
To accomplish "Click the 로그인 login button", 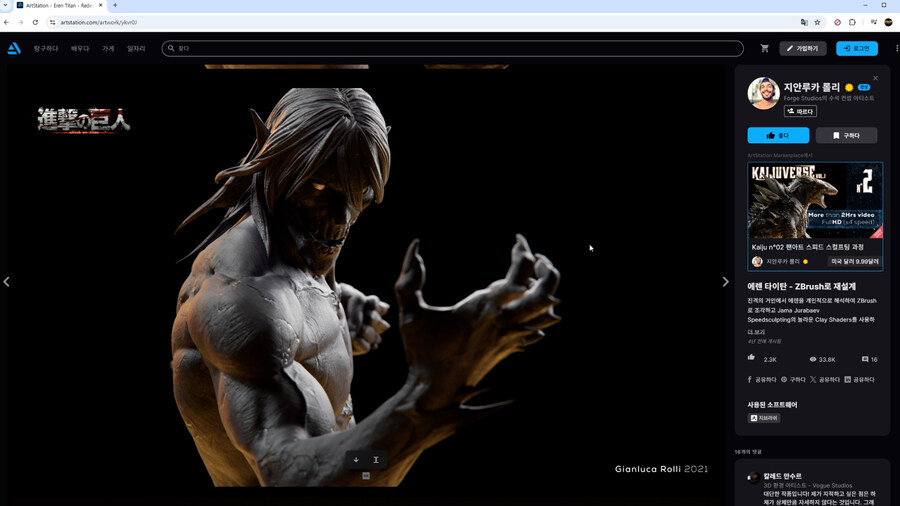I will 856,48.
